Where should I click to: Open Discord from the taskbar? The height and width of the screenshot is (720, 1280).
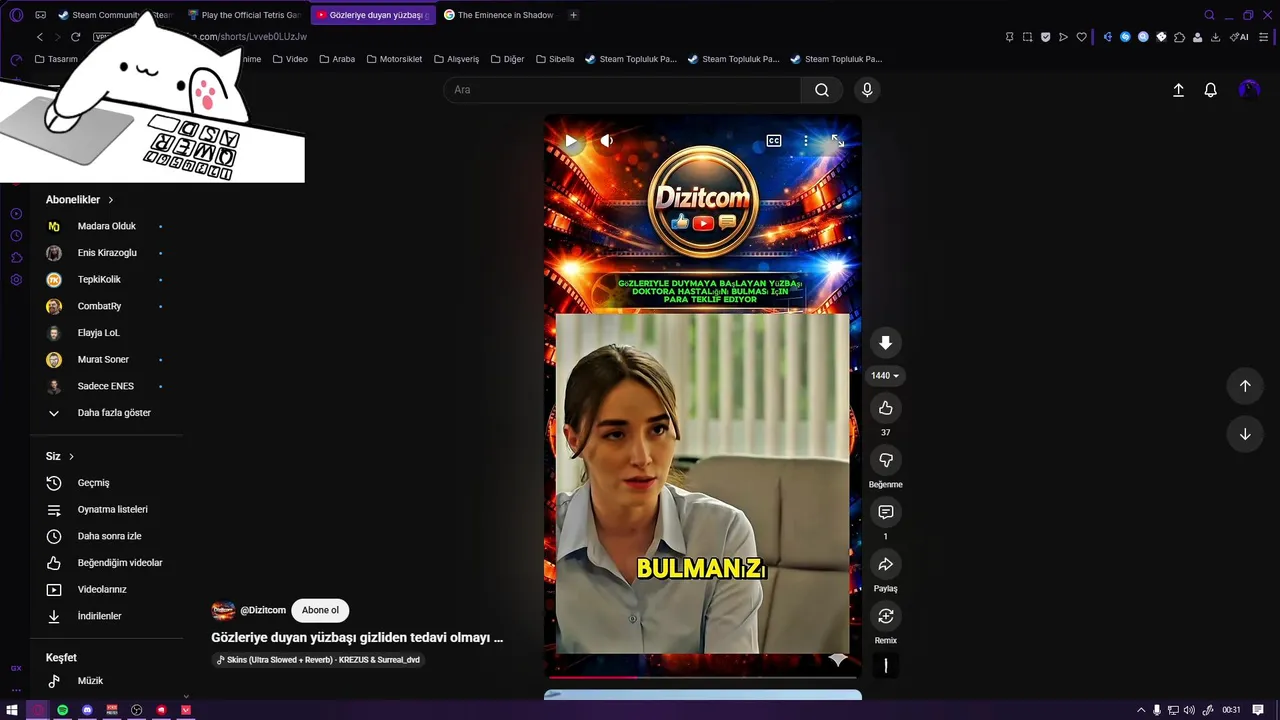click(x=87, y=710)
